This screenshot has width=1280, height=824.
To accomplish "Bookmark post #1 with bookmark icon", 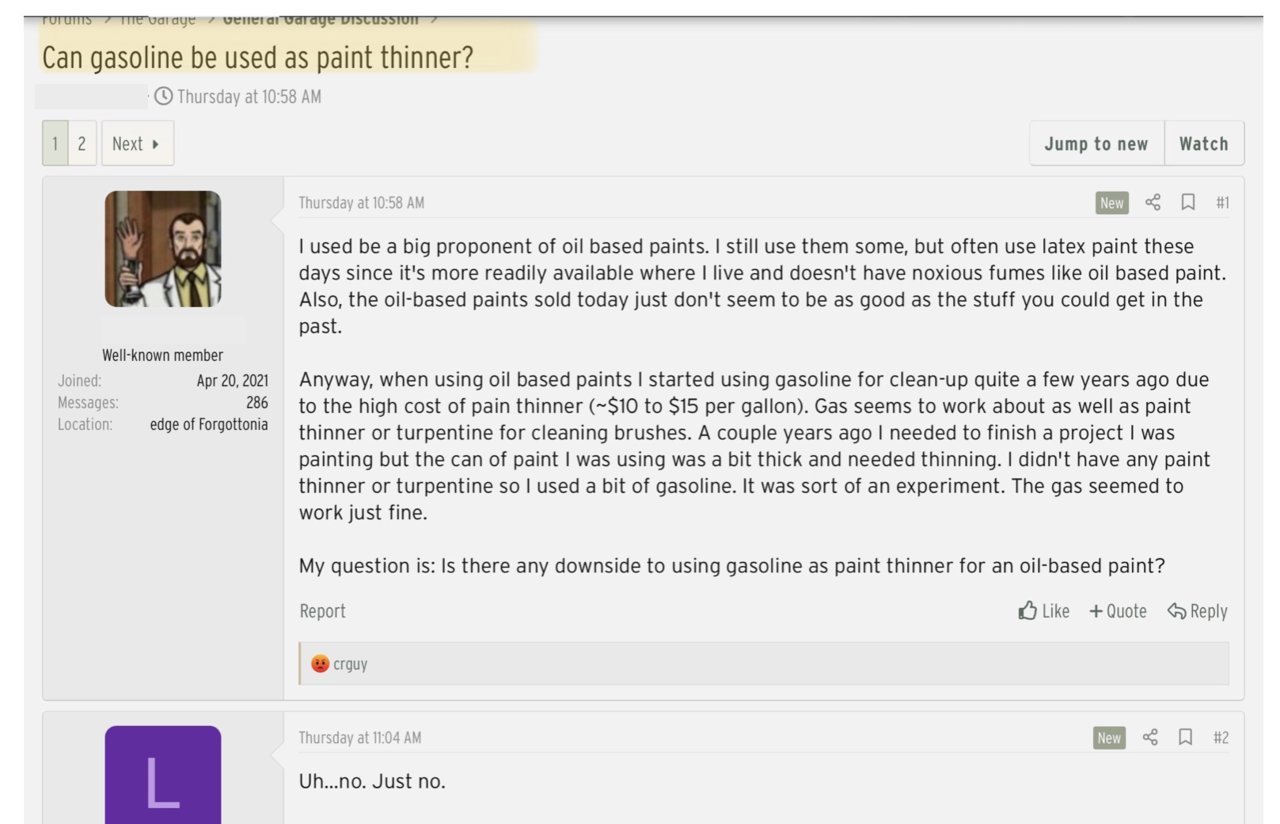I will 1188,203.
